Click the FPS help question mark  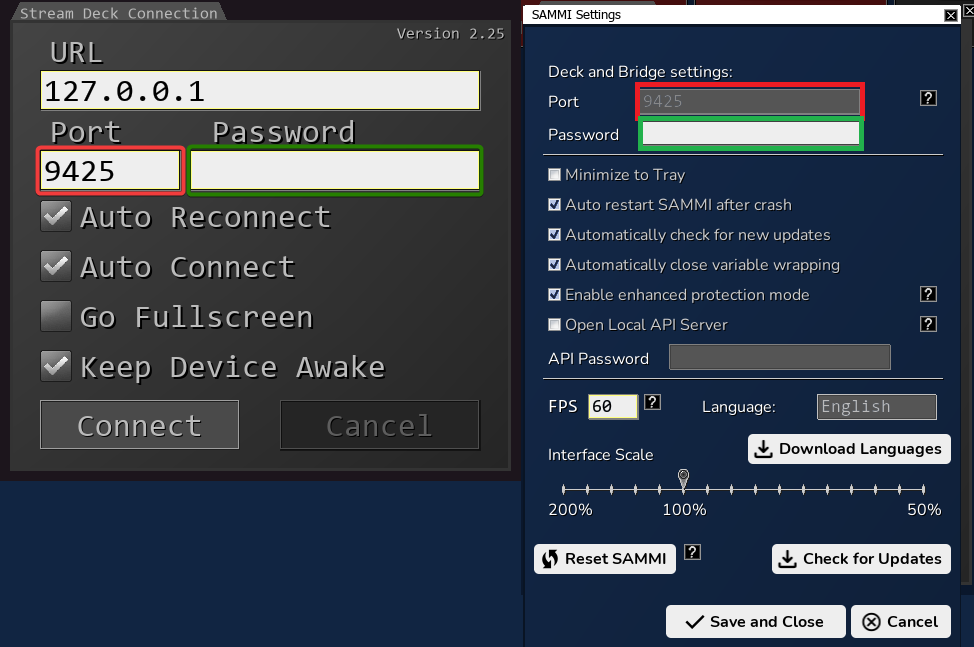coord(652,402)
